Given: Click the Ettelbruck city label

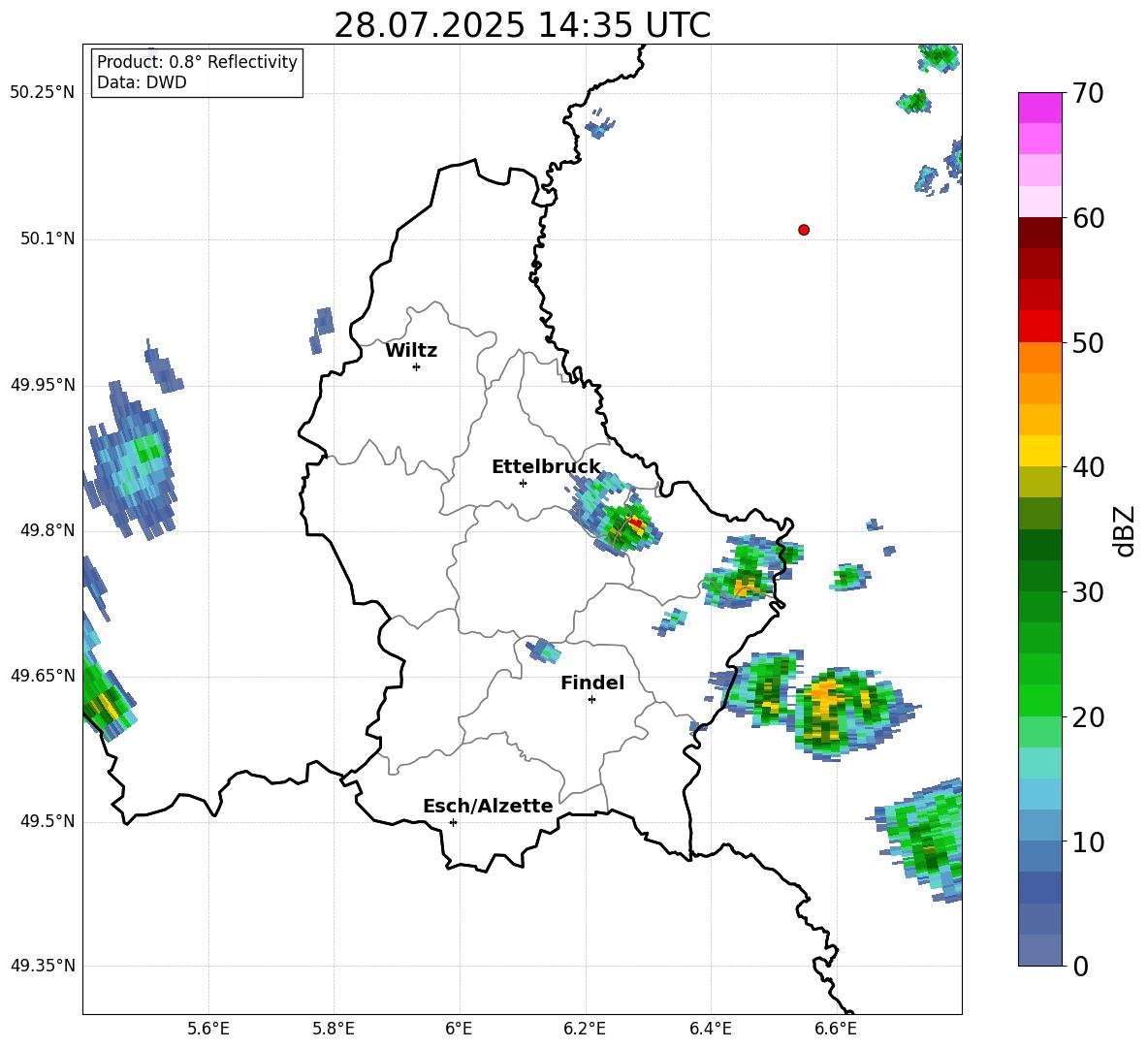Looking at the screenshot, I should [546, 467].
